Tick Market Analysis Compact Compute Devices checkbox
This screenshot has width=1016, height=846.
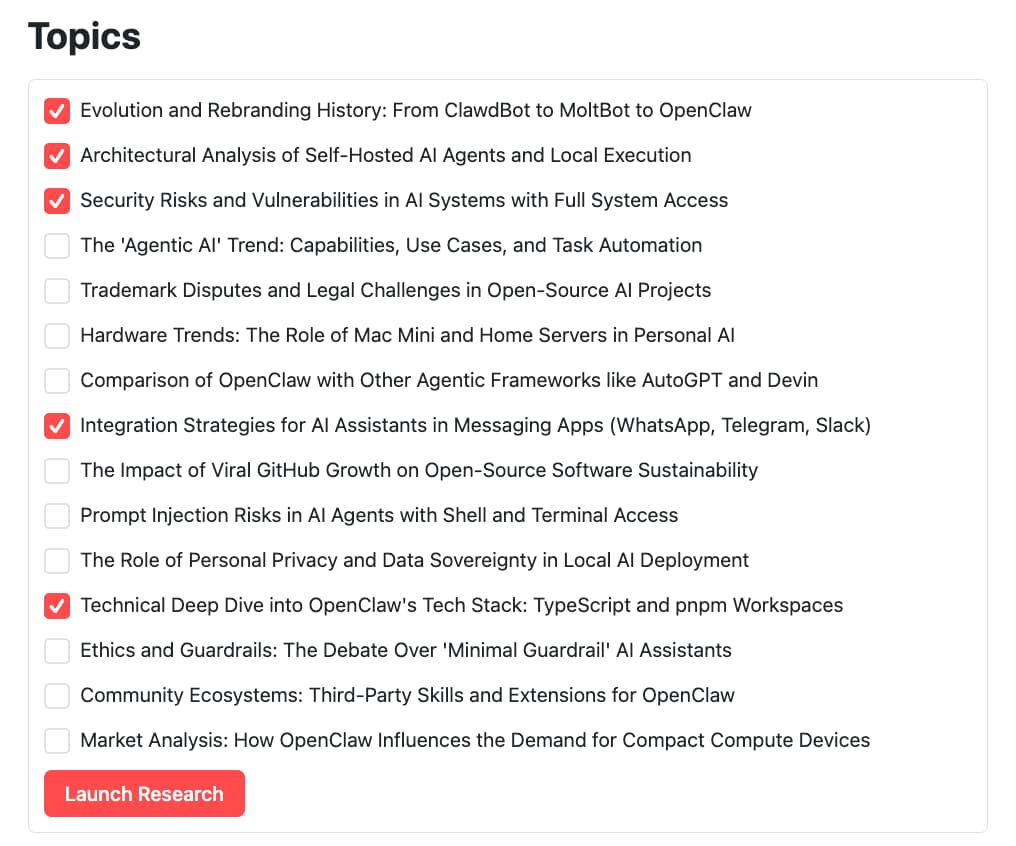(x=57, y=740)
